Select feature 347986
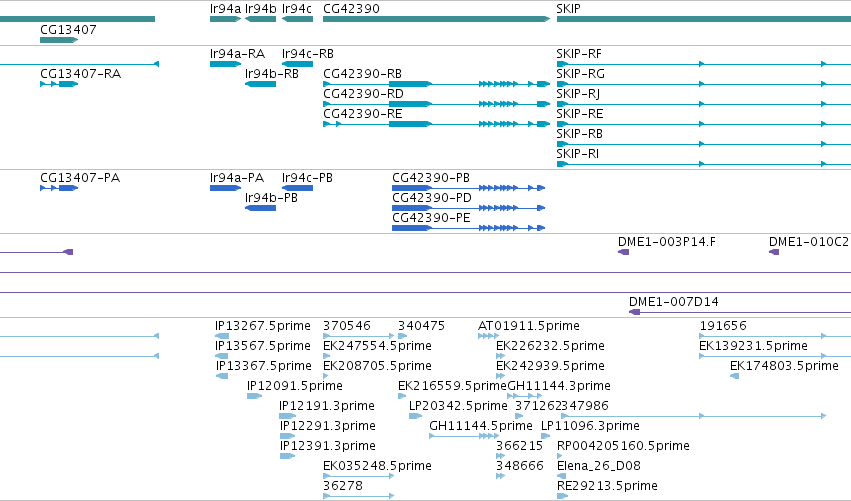851x501 pixels. (585, 407)
